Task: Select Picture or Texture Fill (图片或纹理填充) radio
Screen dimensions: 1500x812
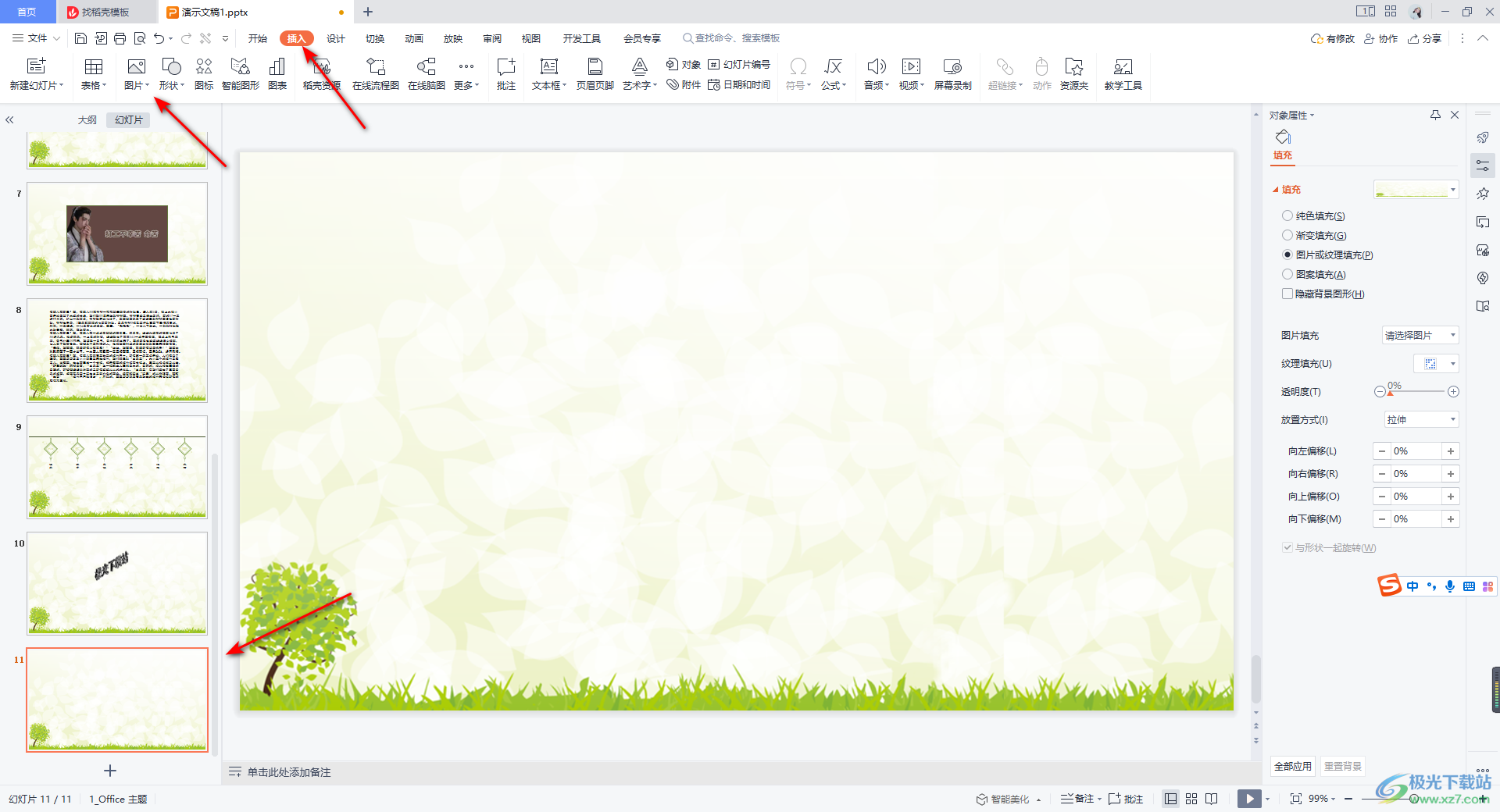Action: [x=1287, y=255]
